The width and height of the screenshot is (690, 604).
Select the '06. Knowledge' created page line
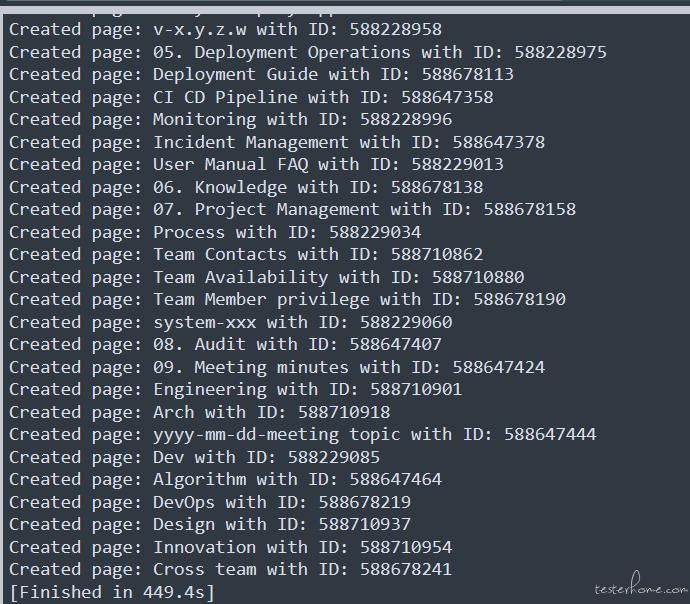(246, 187)
